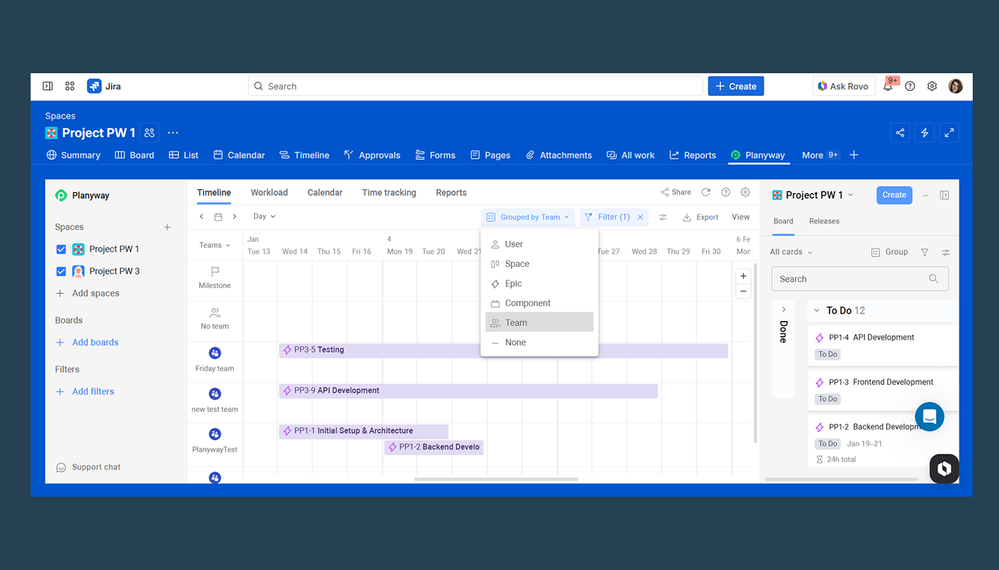The image size is (999, 570).
Task: Open Planyway settings gear
Action: click(x=745, y=192)
